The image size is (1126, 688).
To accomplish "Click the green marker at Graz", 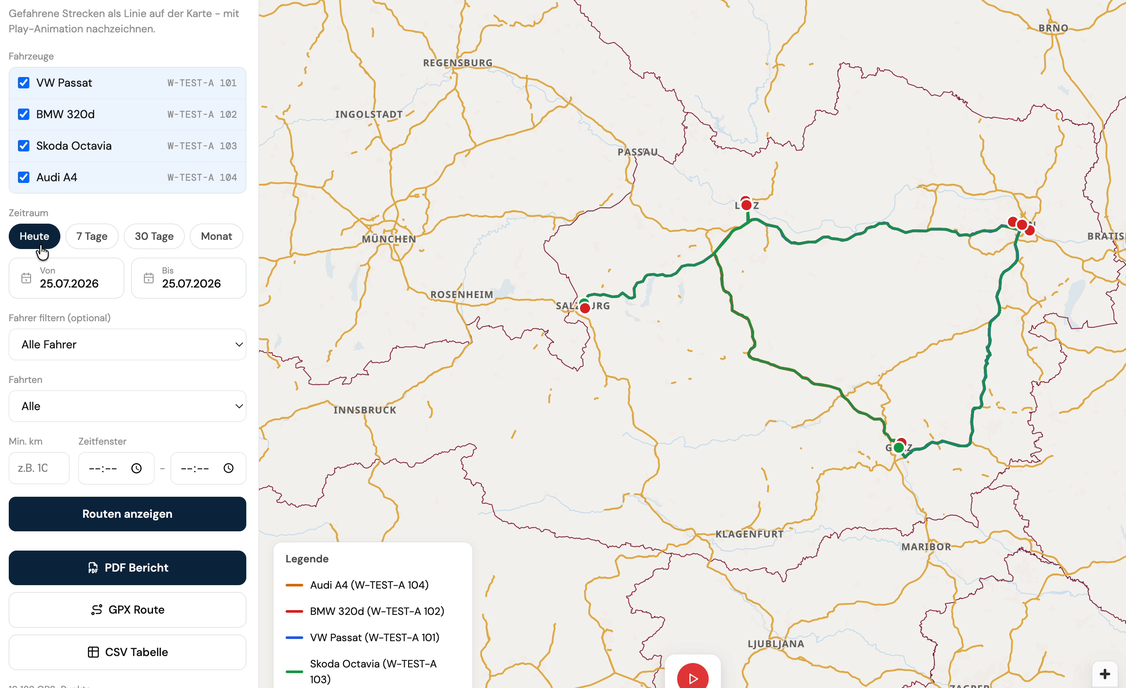I will [x=898, y=448].
